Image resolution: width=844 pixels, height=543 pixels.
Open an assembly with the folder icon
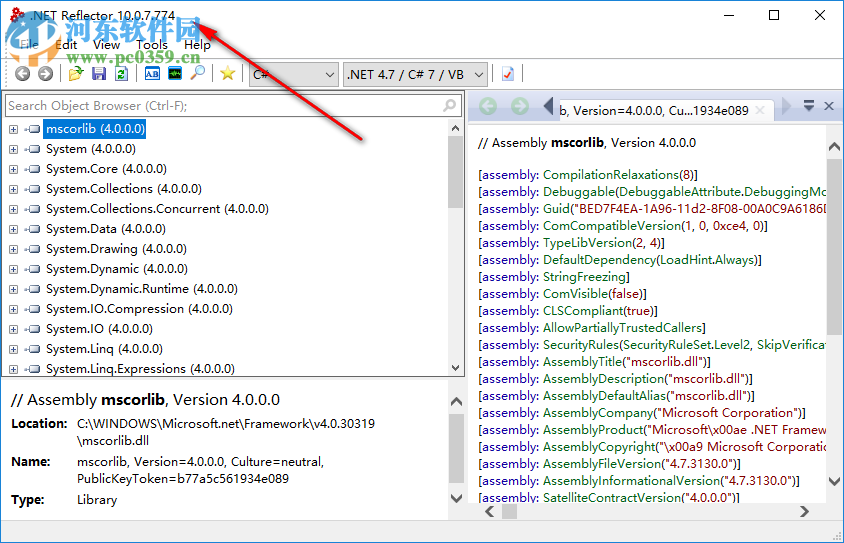coord(76,73)
